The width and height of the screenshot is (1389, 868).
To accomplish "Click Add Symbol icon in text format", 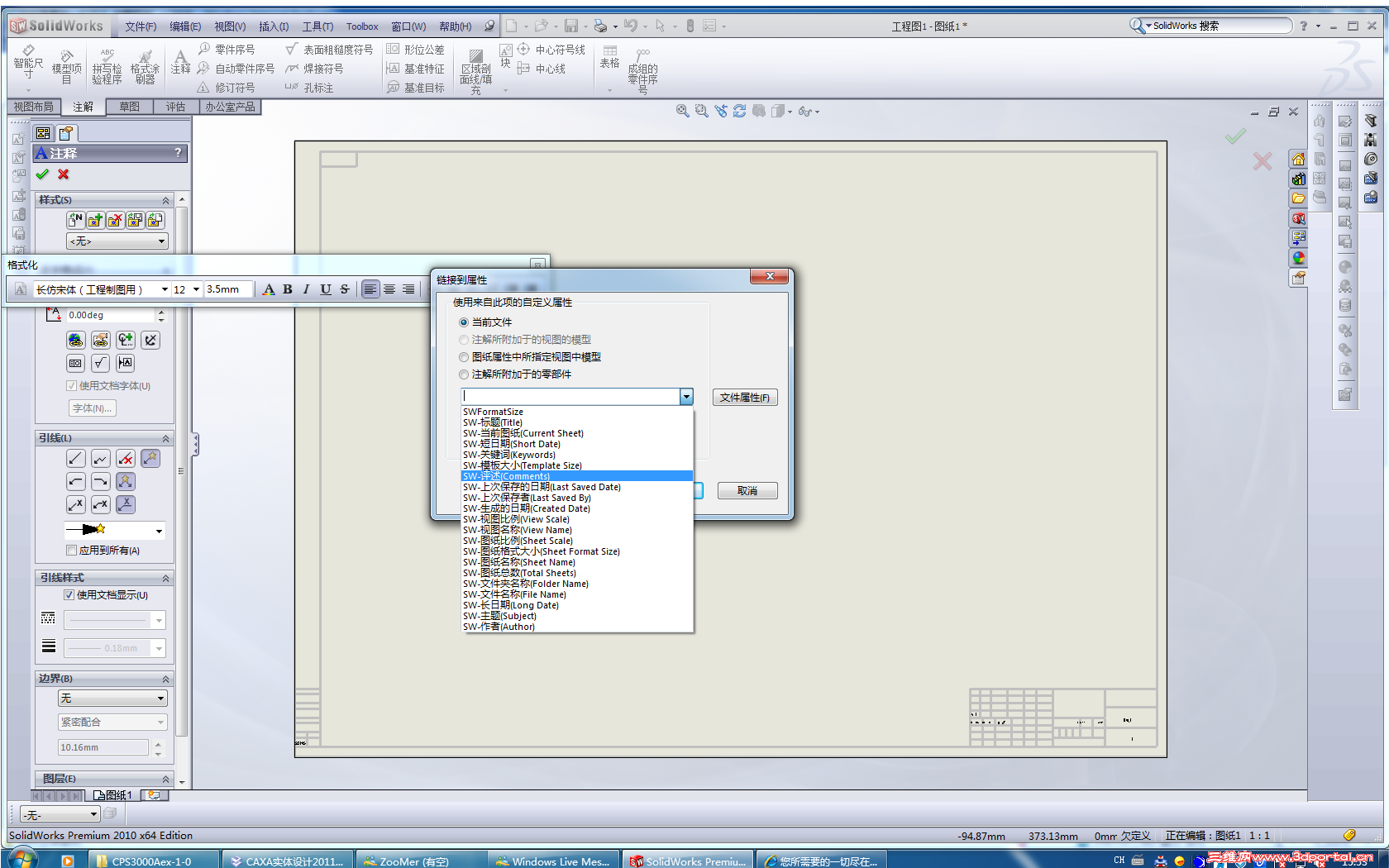I will coord(126,340).
